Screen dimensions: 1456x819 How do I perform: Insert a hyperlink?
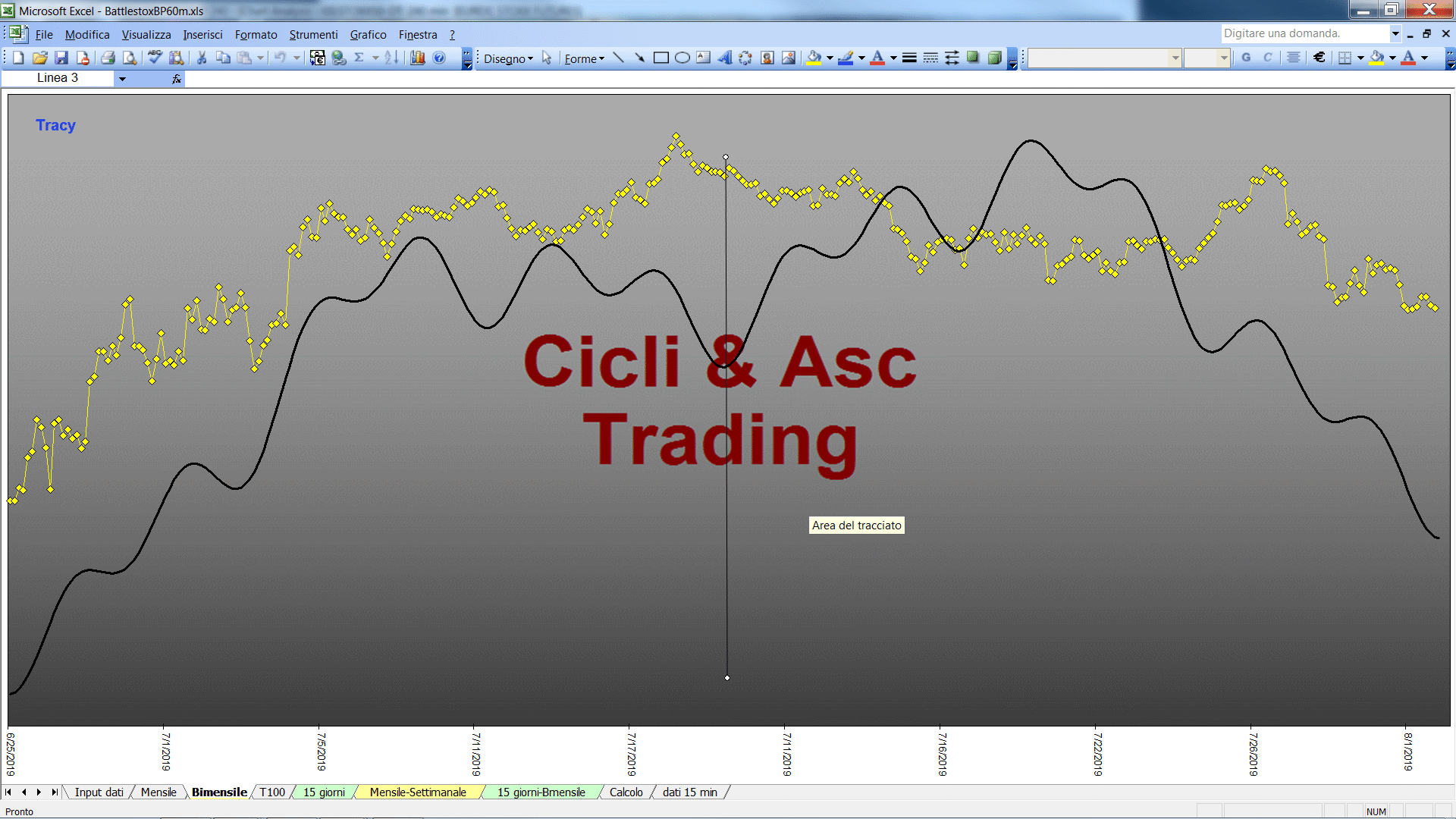[339, 58]
